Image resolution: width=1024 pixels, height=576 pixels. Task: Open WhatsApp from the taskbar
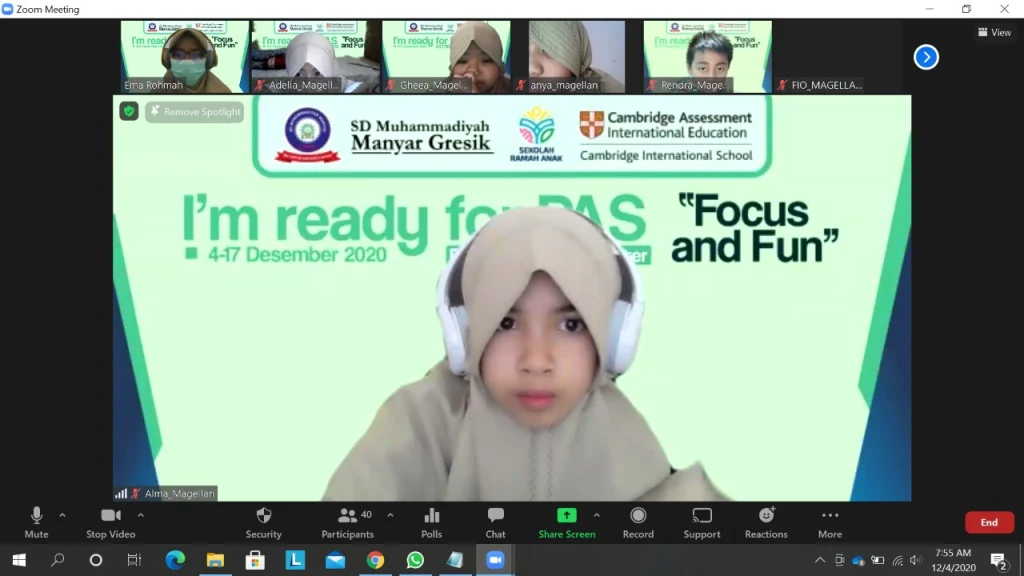[x=415, y=560]
